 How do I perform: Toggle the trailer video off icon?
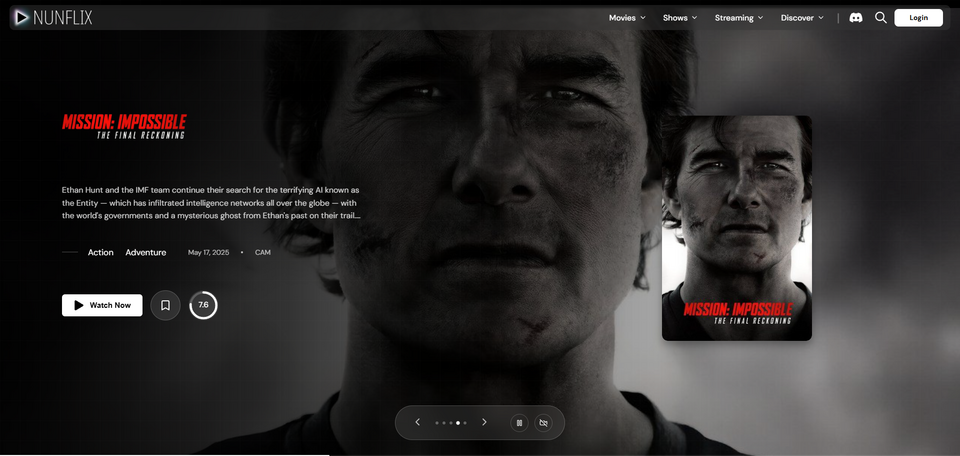pyautogui.click(x=543, y=422)
